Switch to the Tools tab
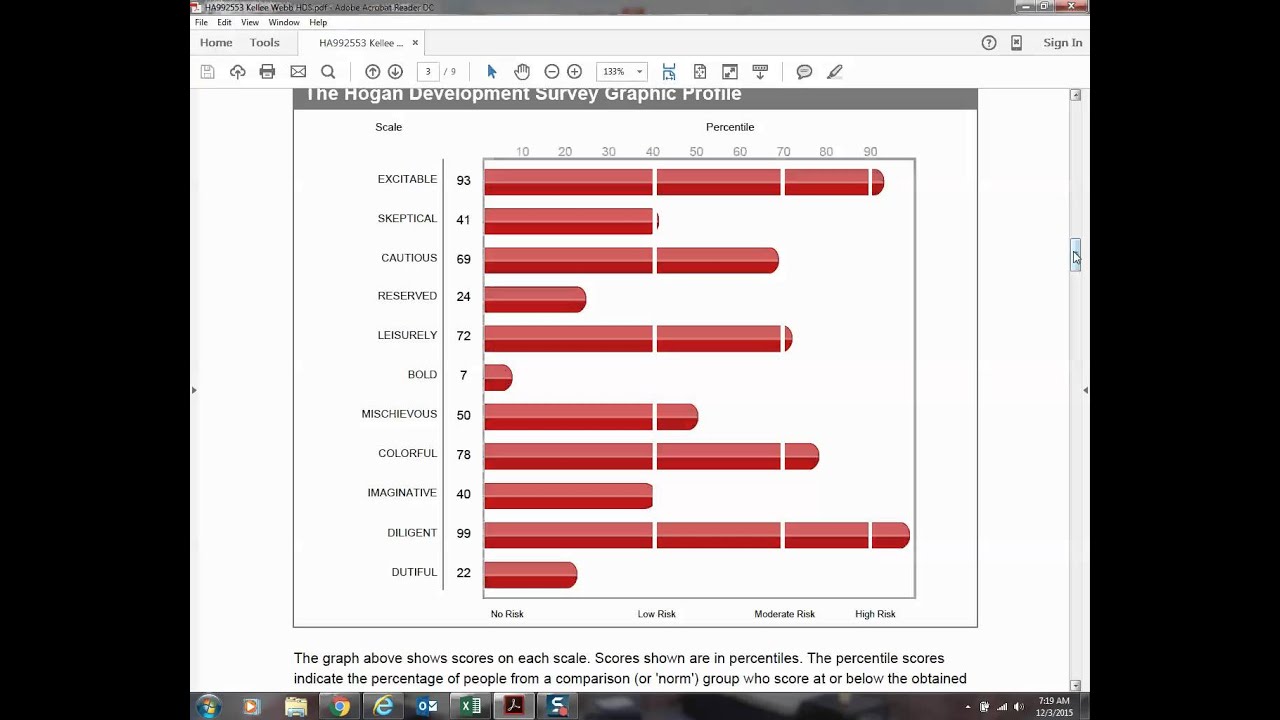 265,42
